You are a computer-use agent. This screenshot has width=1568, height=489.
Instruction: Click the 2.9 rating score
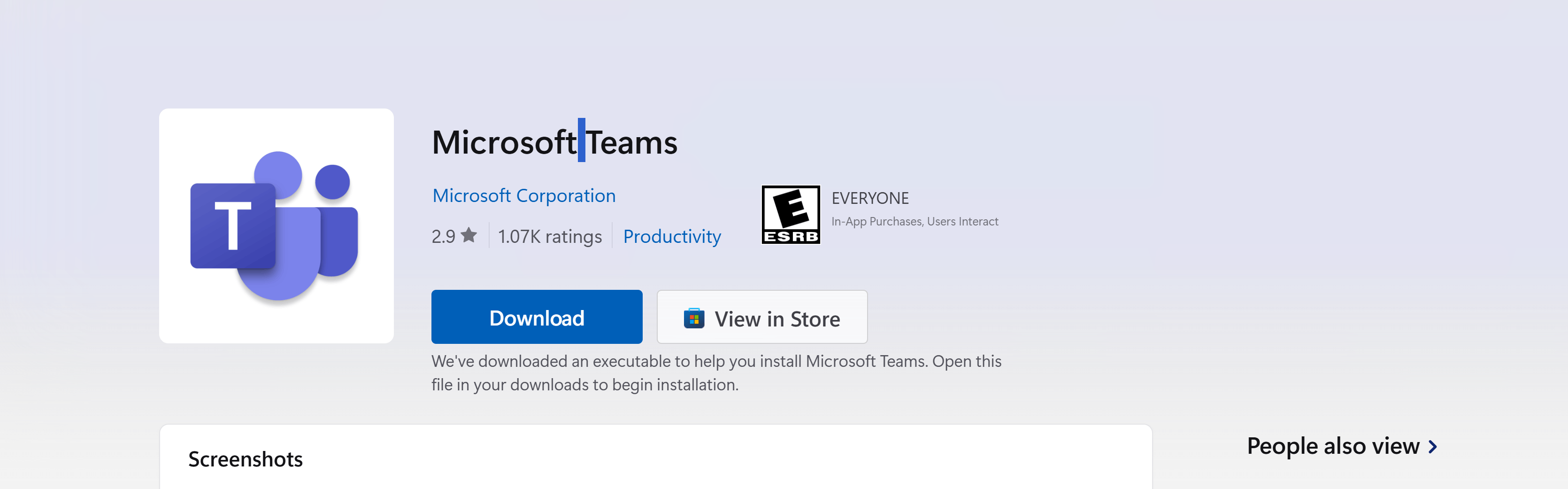(443, 236)
